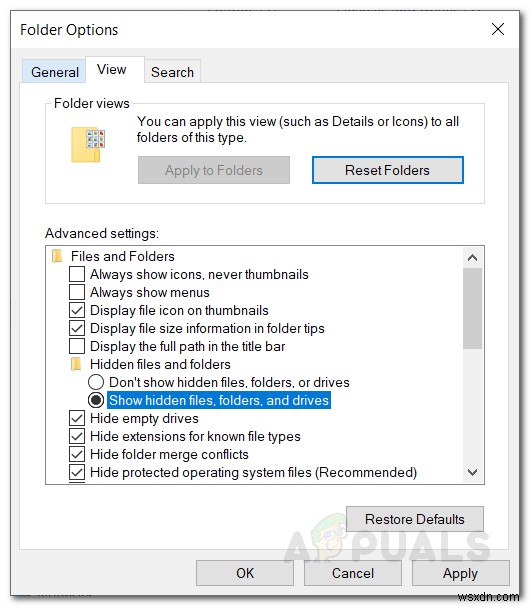The image size is (531, 607).
Task: Click the scrollbar down arrow in Advanced settings
Action: [473, 472]
